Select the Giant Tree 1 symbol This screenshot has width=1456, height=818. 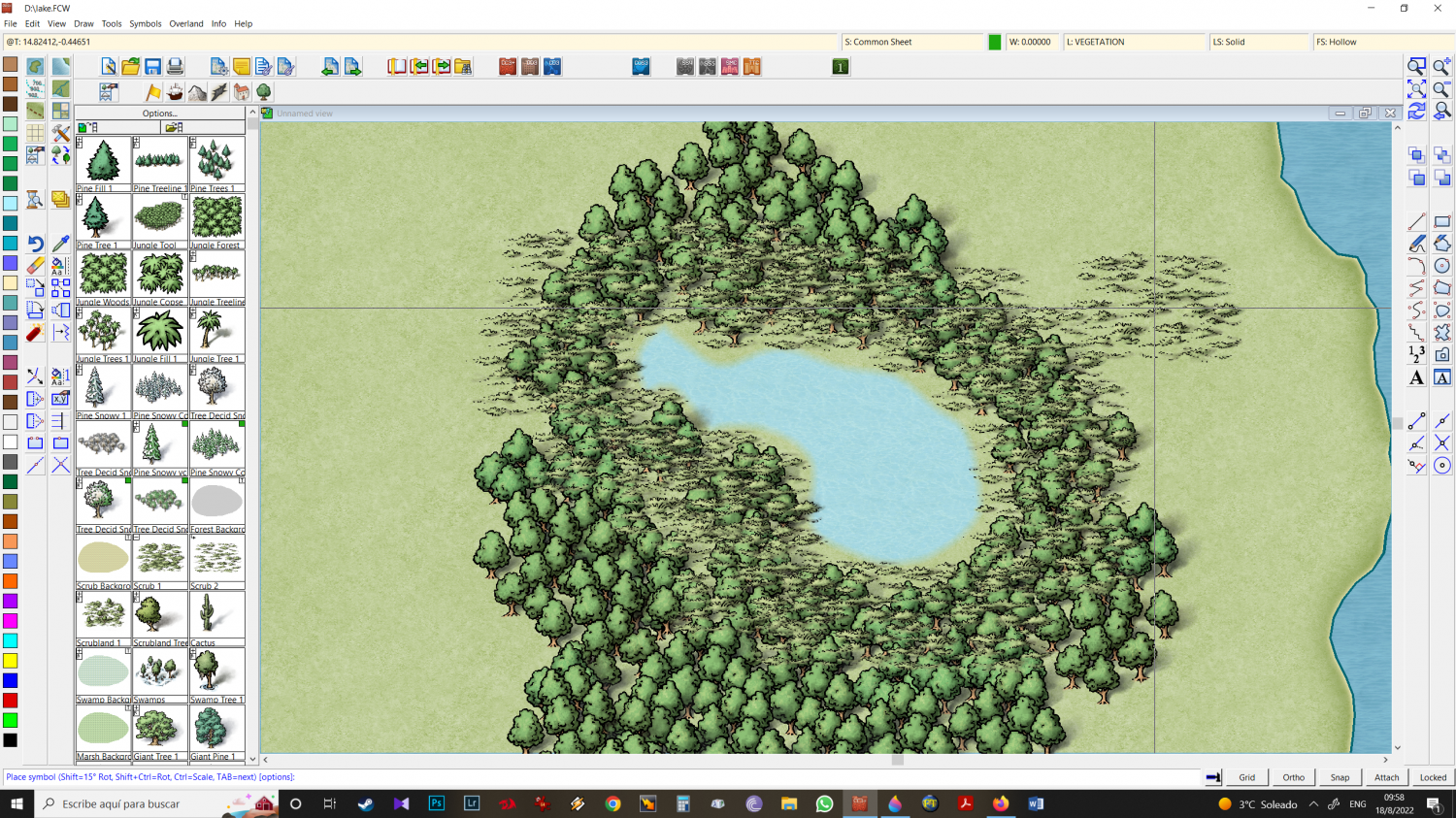(160, 733)
